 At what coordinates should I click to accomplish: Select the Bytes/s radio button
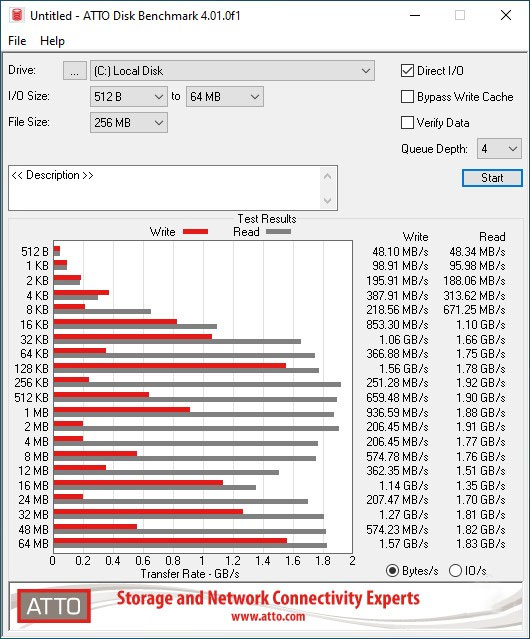(392, 571)
